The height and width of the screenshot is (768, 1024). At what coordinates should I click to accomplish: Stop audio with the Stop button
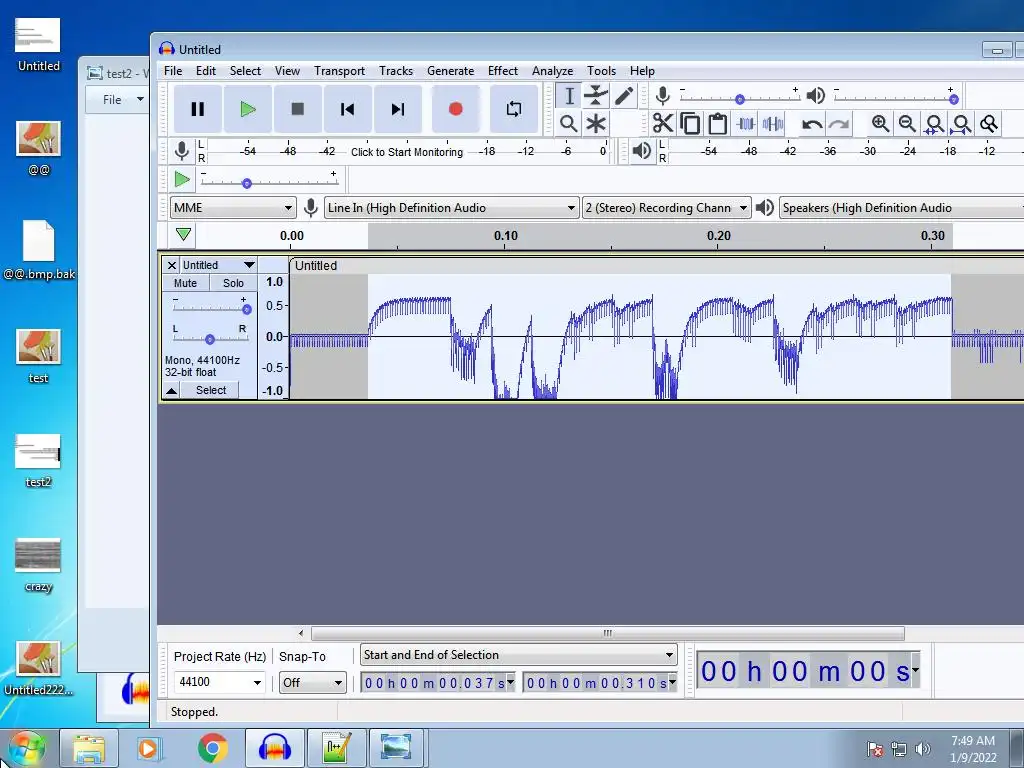coord(298,109)
